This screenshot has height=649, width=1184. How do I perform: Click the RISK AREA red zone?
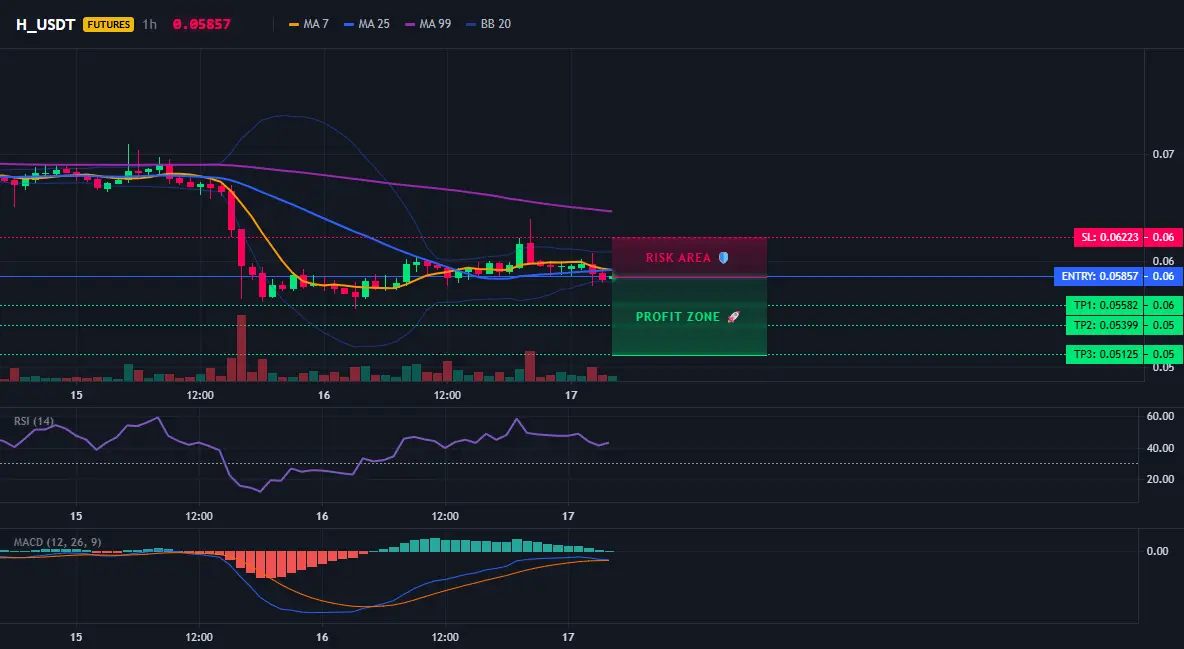click(x=689, y=257)
